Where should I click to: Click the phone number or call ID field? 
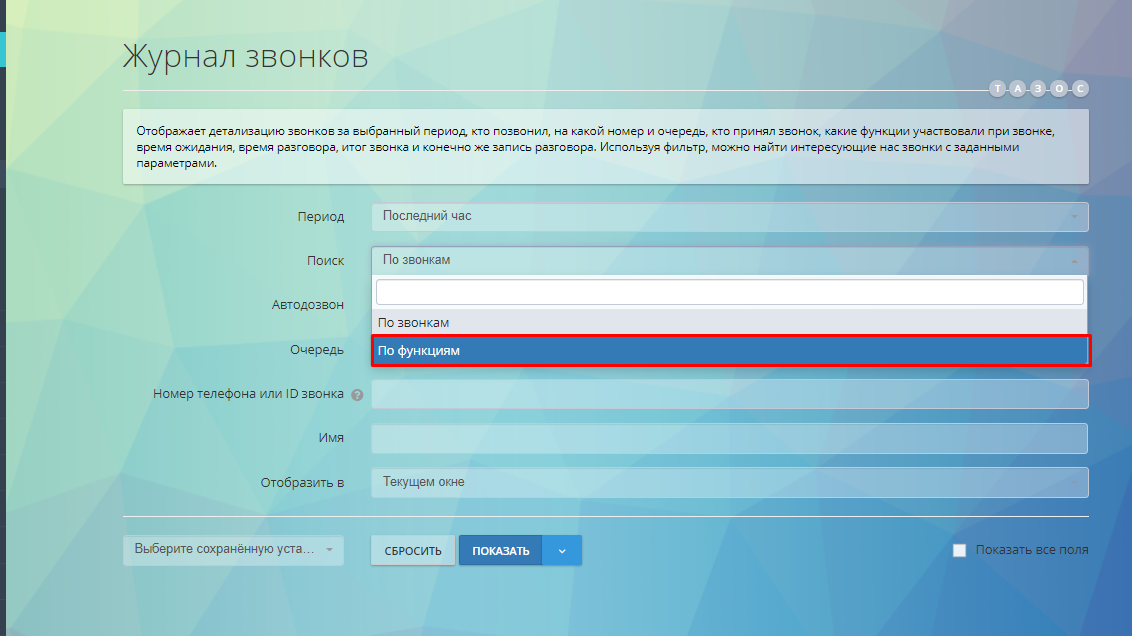pyautogui.click(x=729, y=395)
